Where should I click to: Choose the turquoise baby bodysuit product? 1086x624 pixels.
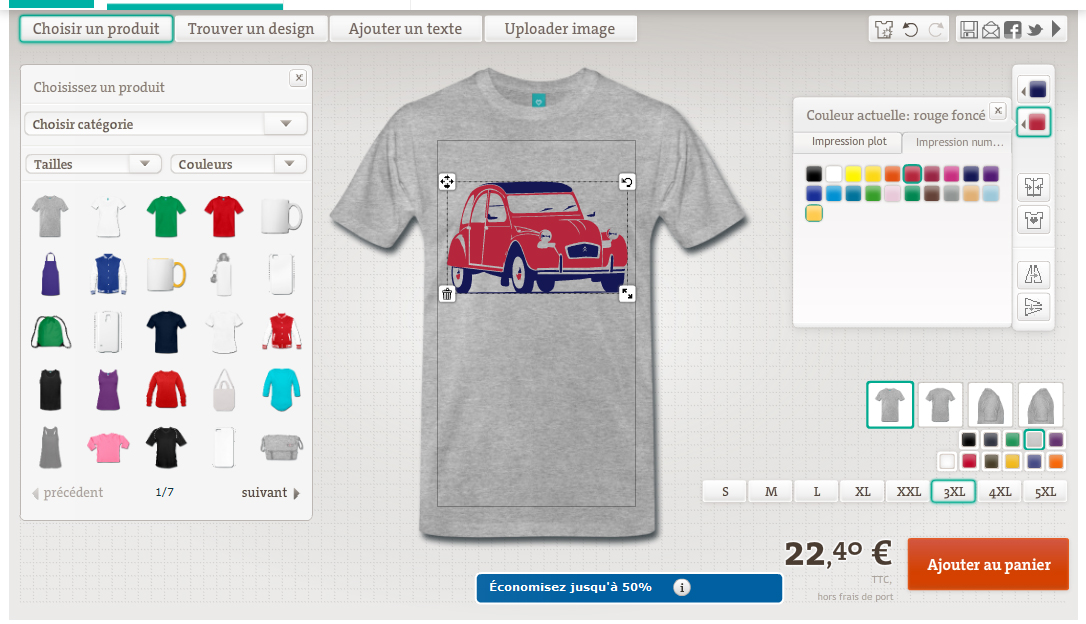tap(282, 389)
